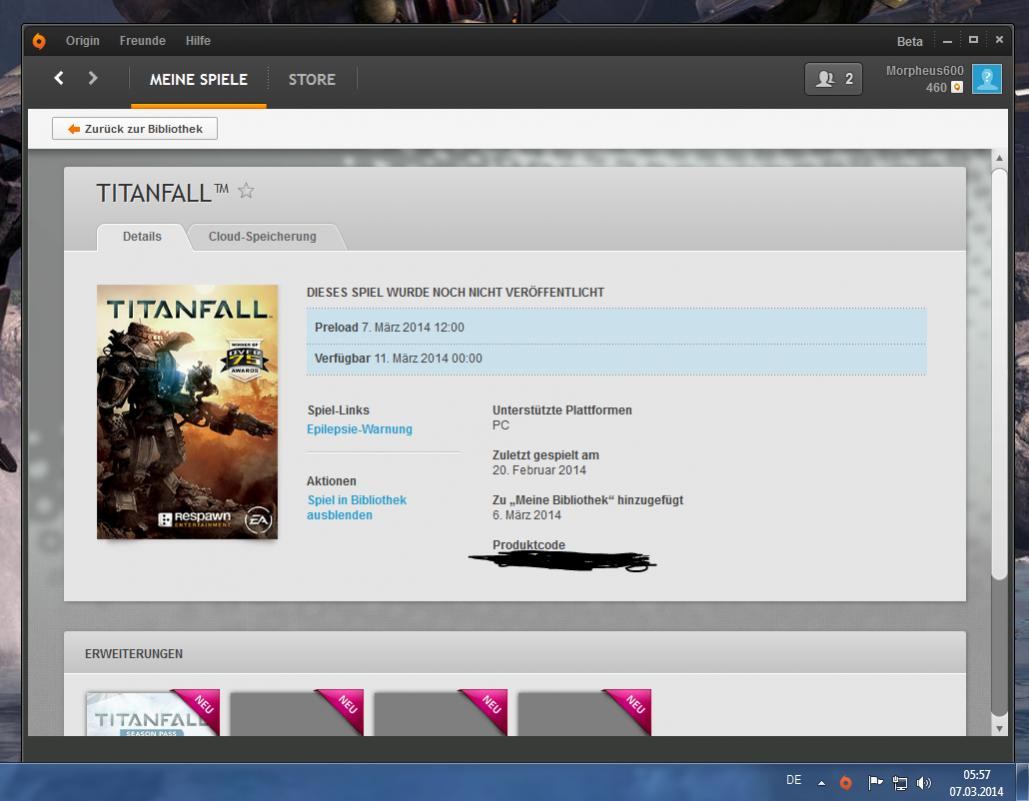Open the friends list counter button
1029x801 pixels.
833,79
